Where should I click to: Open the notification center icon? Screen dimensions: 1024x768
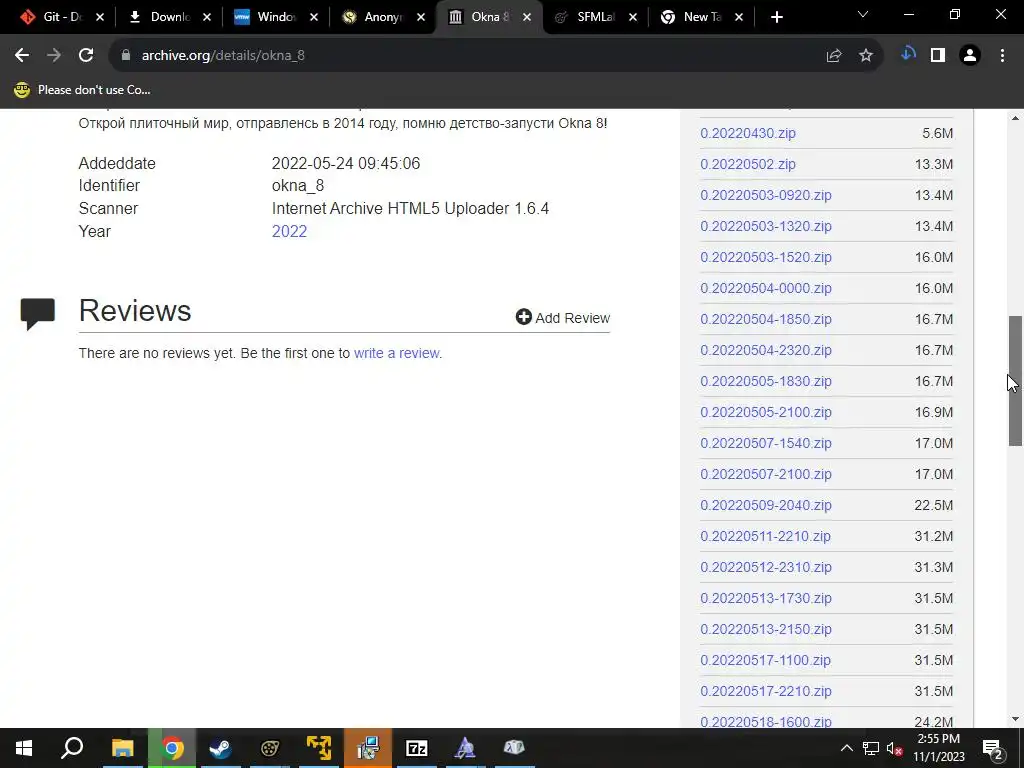tap(993, 749)
